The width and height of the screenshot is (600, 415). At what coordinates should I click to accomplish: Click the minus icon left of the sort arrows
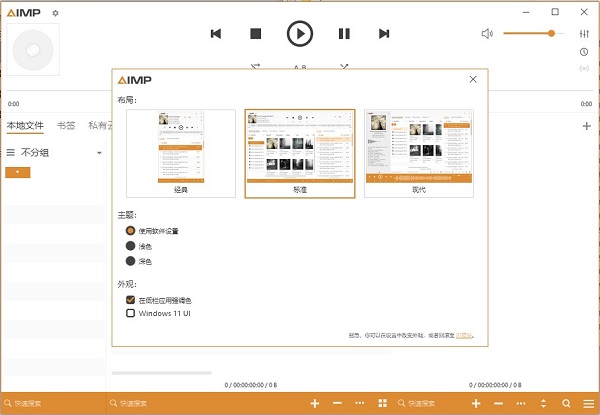click(499, 404)
